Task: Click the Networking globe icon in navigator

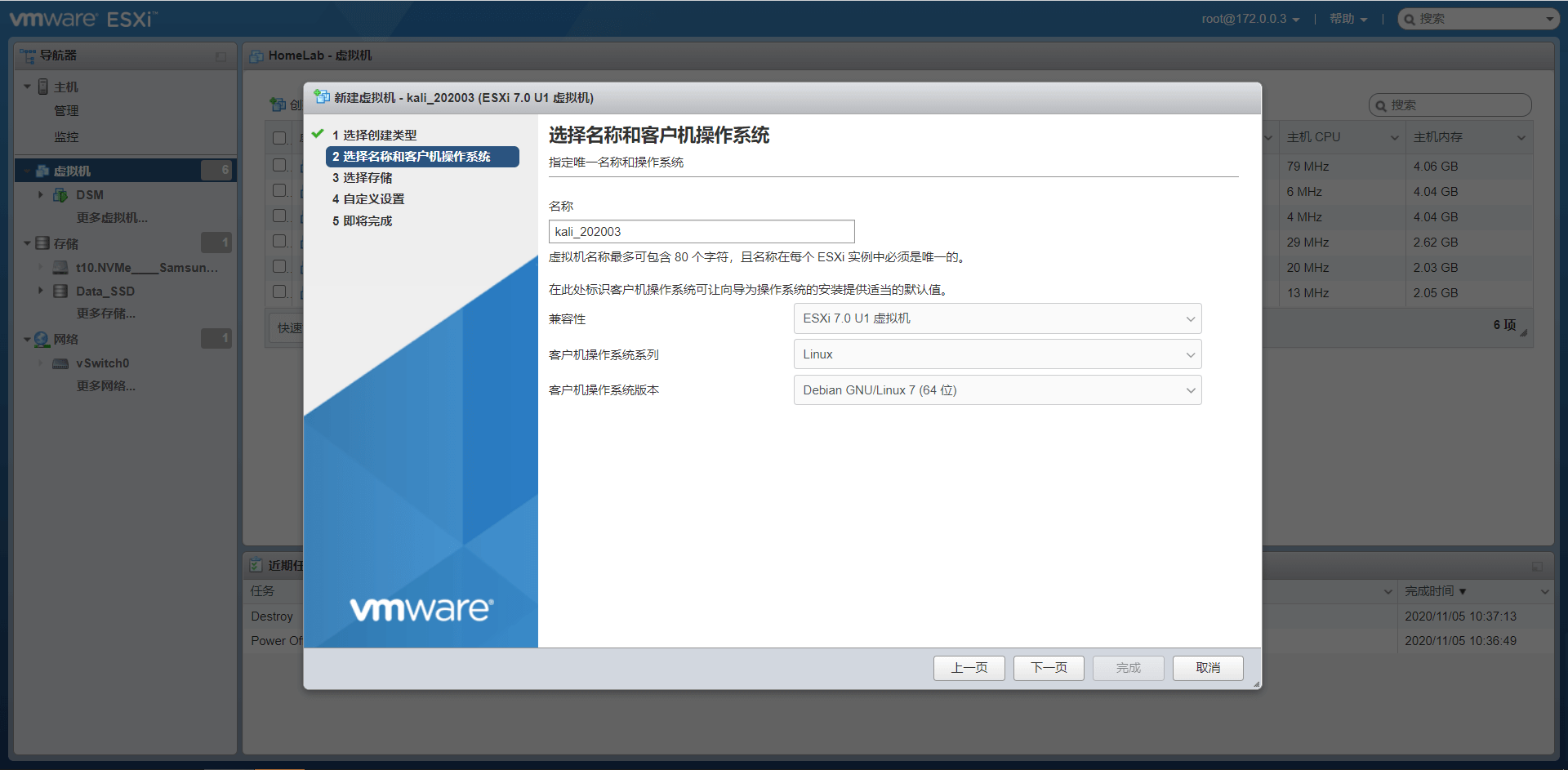Action: [x=42, y=339]
